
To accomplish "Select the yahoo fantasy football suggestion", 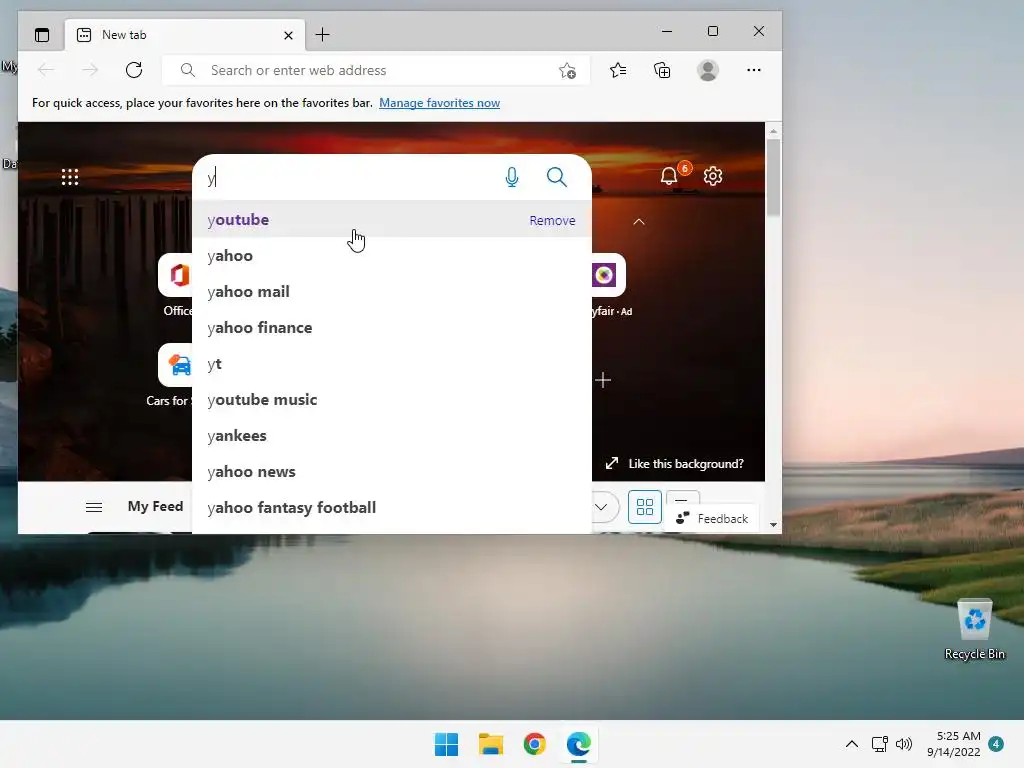I will (392, 507).
